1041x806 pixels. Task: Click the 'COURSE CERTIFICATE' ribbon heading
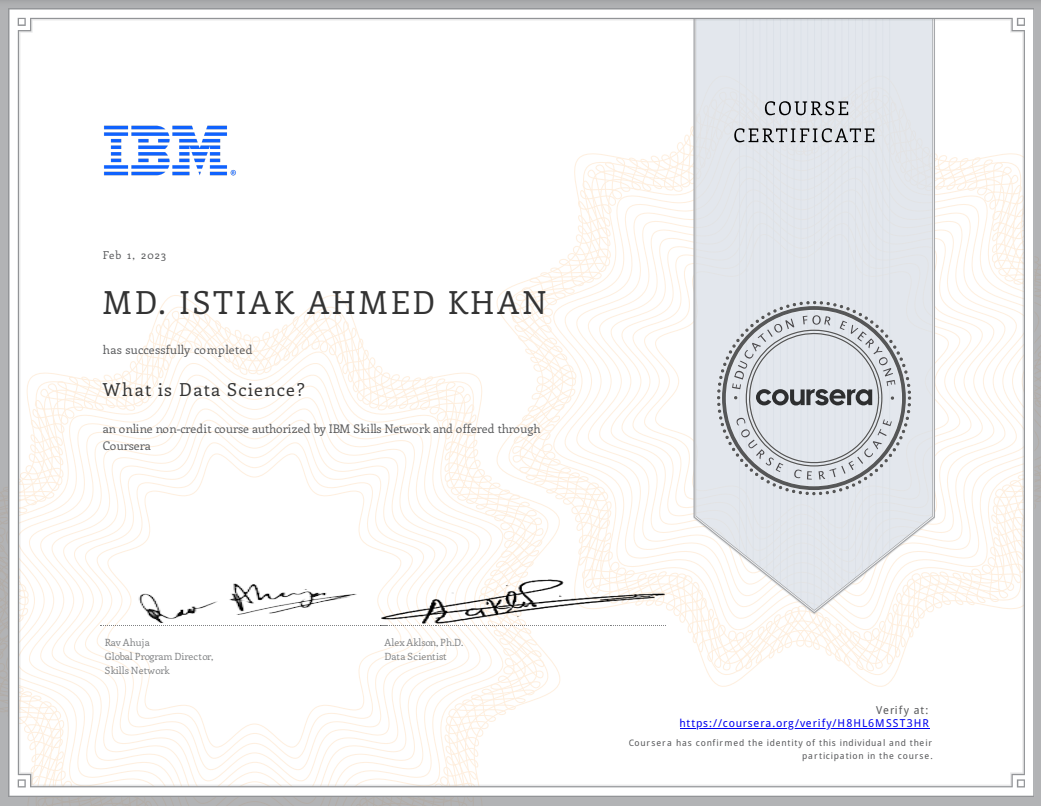pyautogui.click(x=804, y=122)
